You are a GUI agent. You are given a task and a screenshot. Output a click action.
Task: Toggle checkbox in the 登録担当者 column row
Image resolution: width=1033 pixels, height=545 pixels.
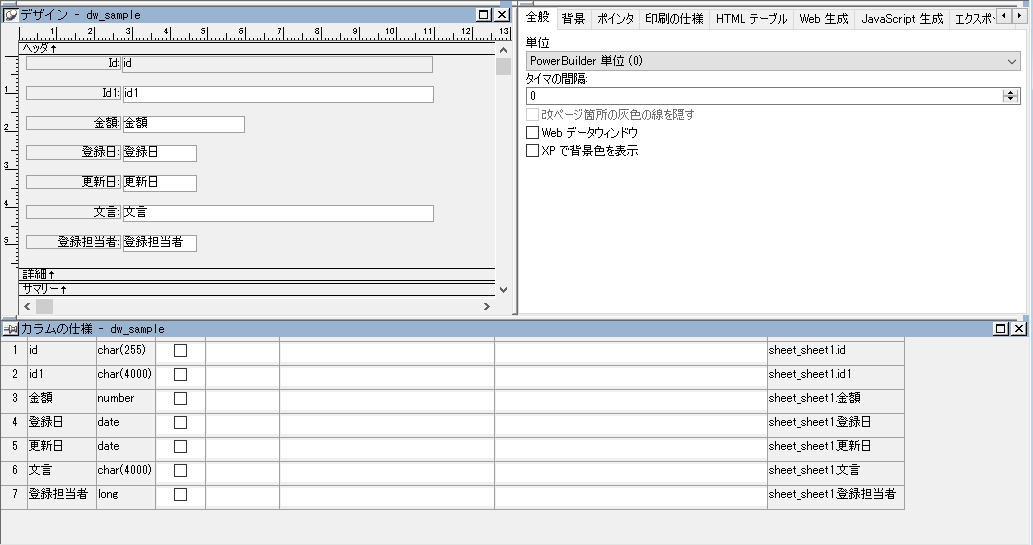181,494
